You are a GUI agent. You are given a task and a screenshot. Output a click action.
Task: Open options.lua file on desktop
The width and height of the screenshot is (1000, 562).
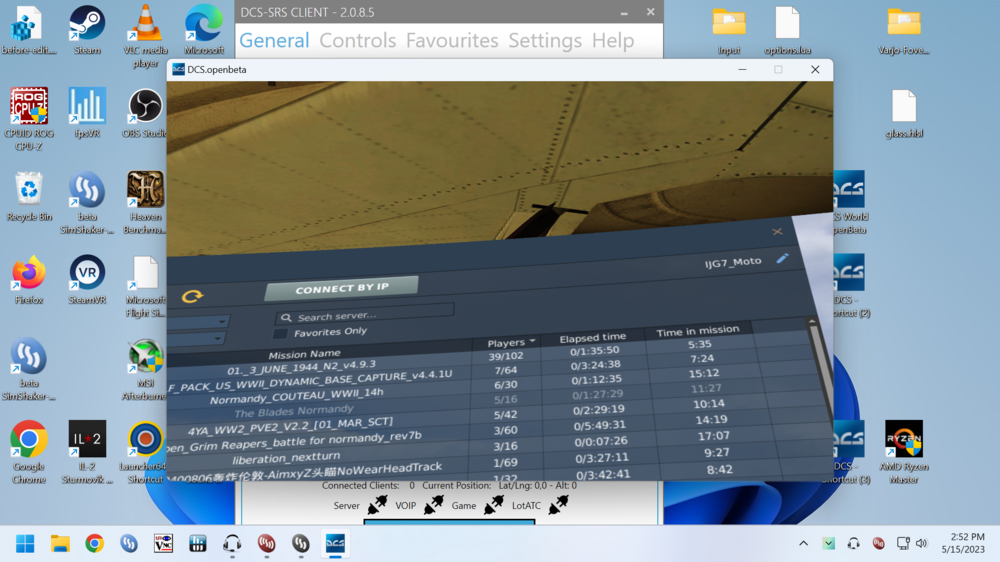coord(787,30)
